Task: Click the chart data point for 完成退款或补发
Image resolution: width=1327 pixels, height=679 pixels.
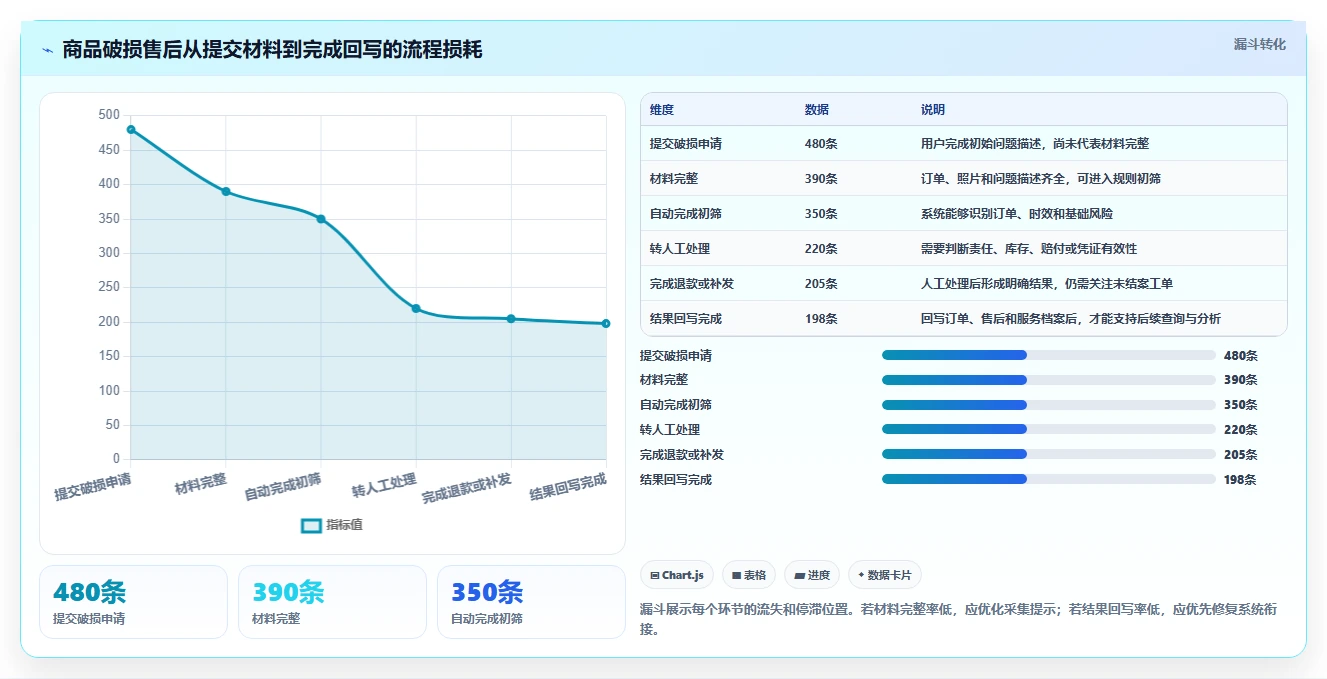Action: pyautogui.click(x=511, y=319)
